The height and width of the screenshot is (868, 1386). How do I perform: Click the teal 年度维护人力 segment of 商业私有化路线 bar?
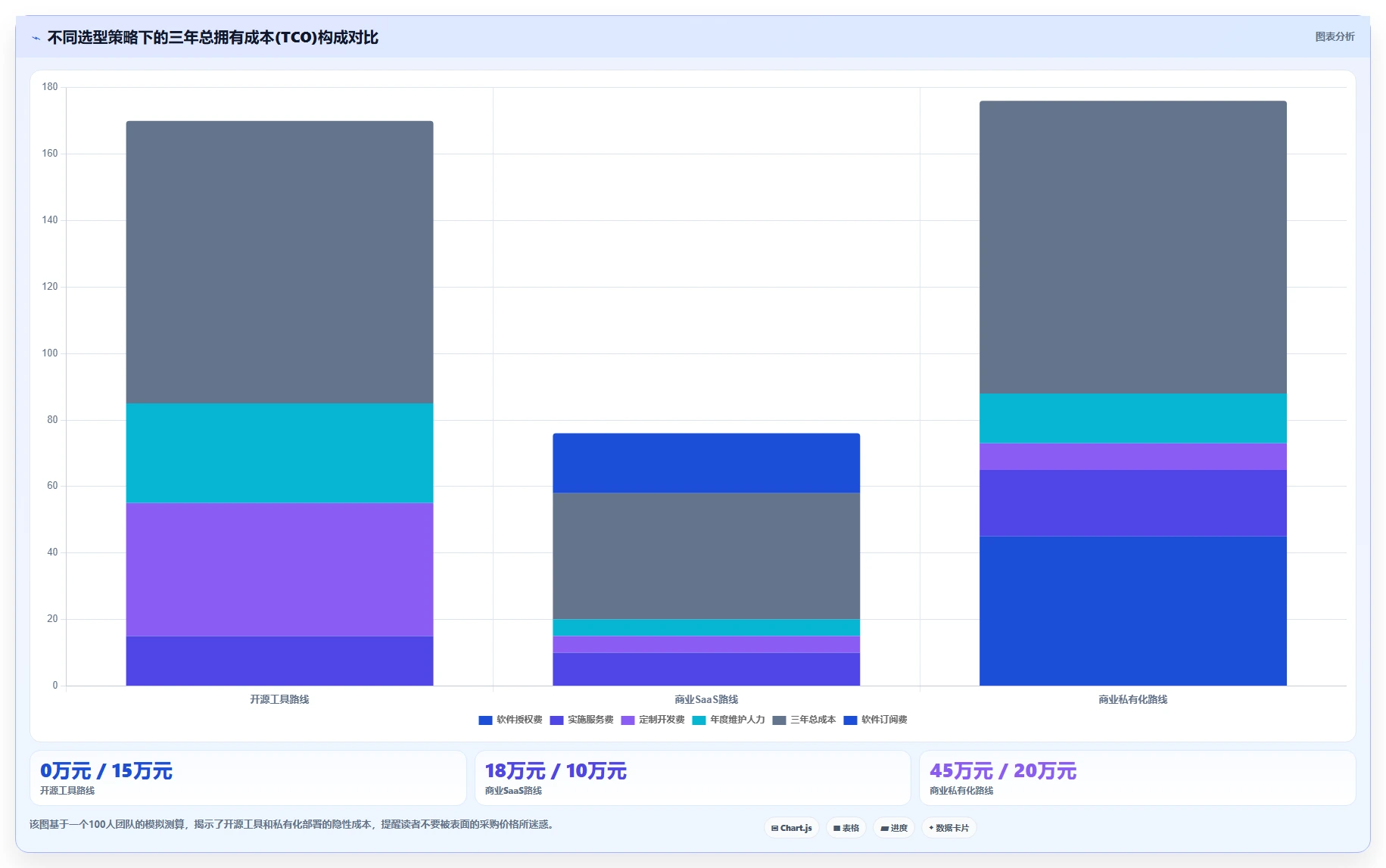click(x=1133, y=418)
